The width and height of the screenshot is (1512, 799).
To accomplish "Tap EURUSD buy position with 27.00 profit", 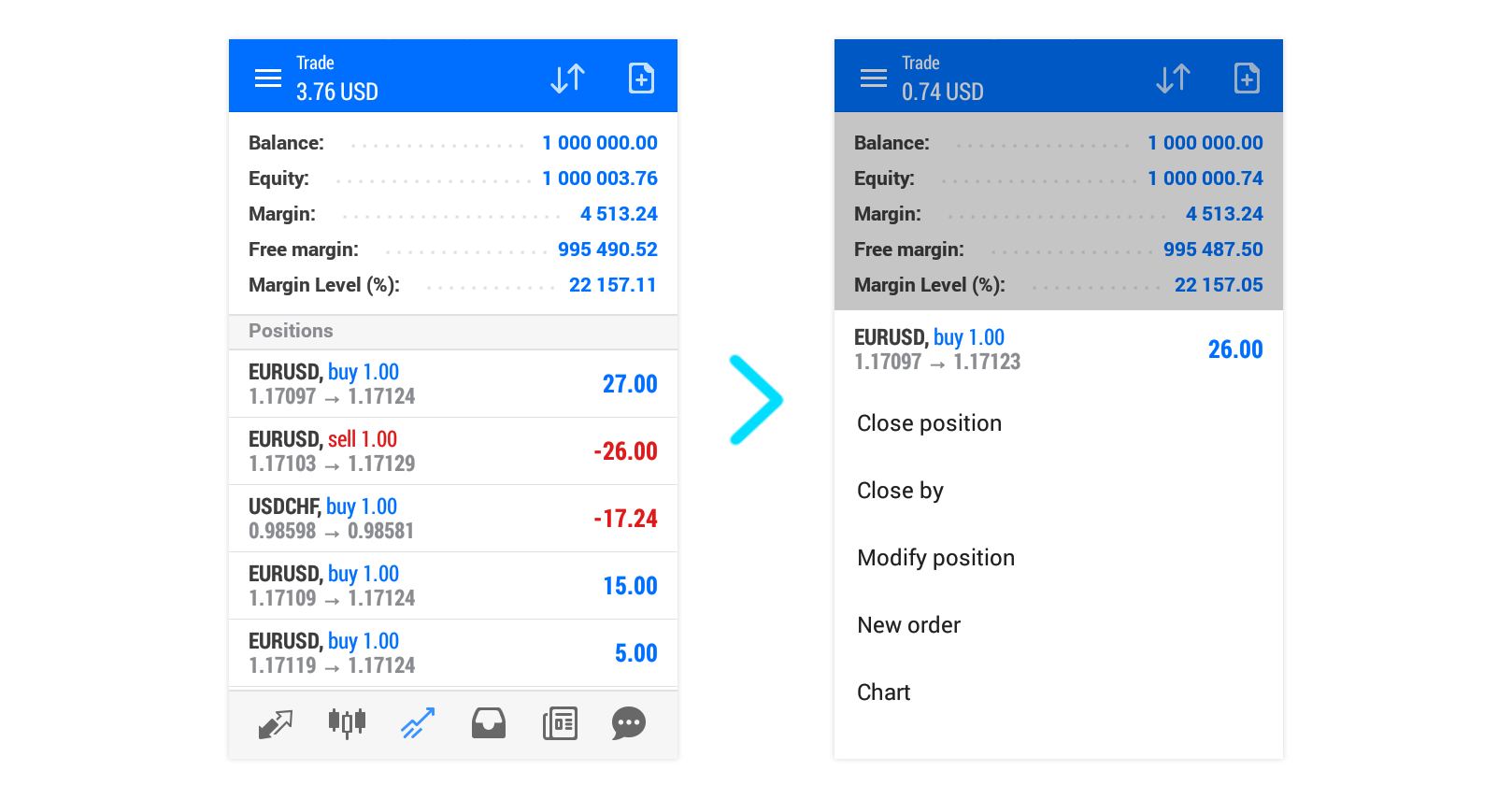I will [x=452, y=384].
